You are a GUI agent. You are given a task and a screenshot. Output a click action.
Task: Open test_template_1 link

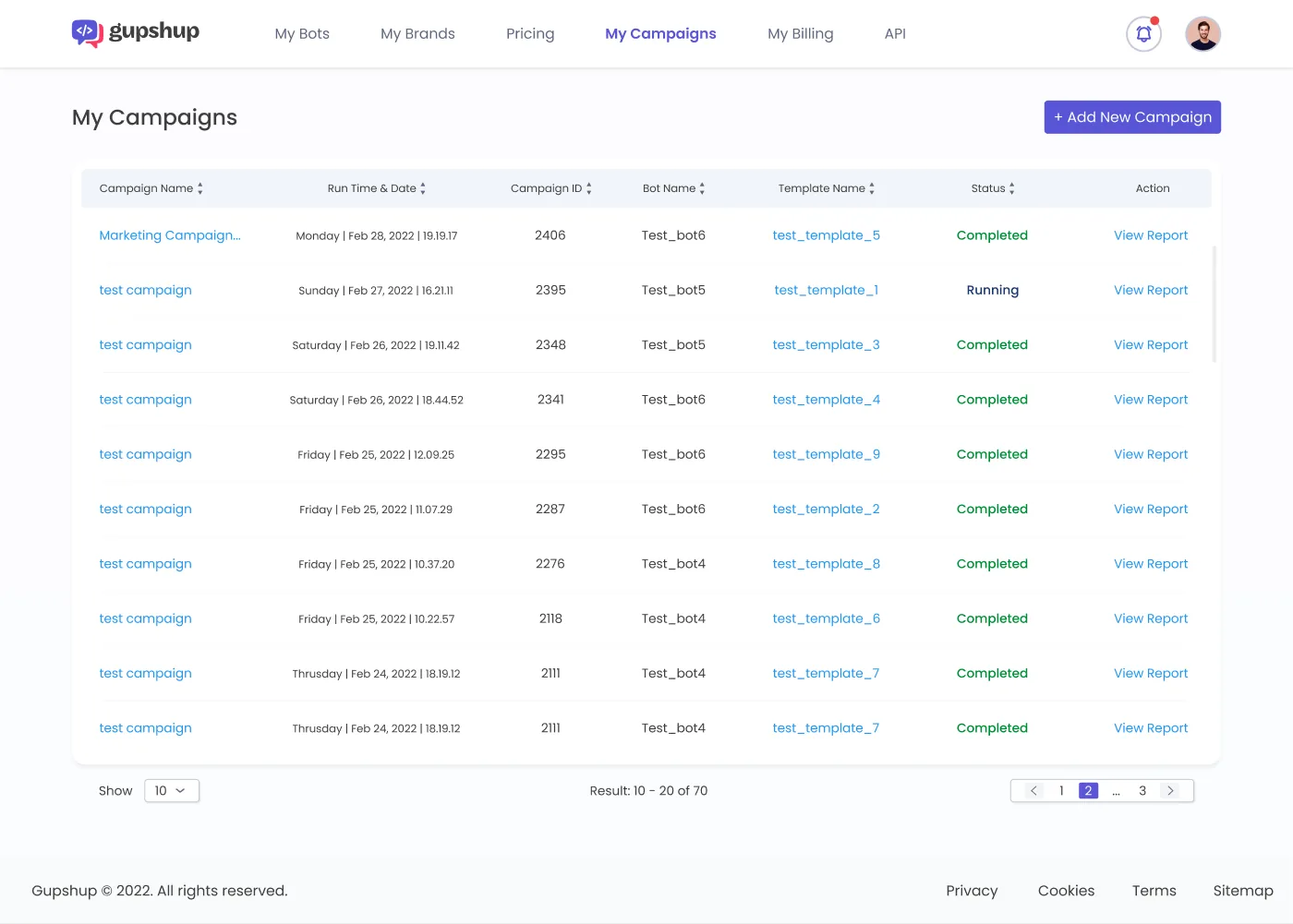pyautogui.click(x=827, y=290)
